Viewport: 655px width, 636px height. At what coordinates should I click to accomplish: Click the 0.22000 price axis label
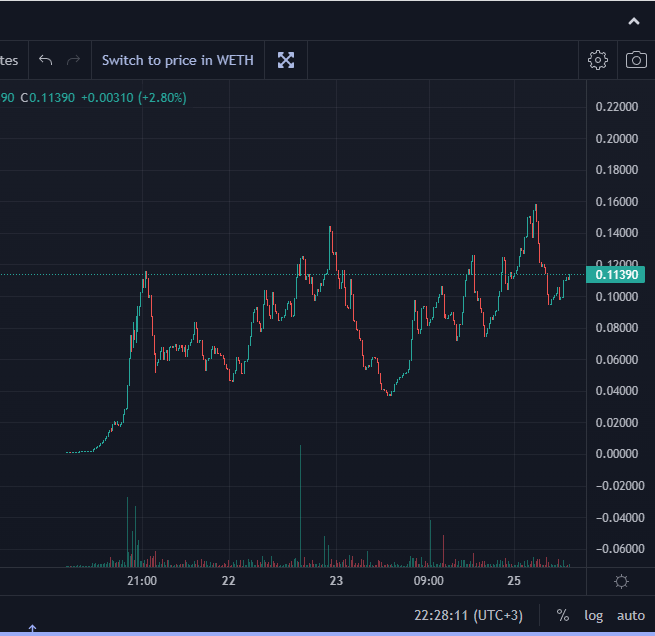617,107
